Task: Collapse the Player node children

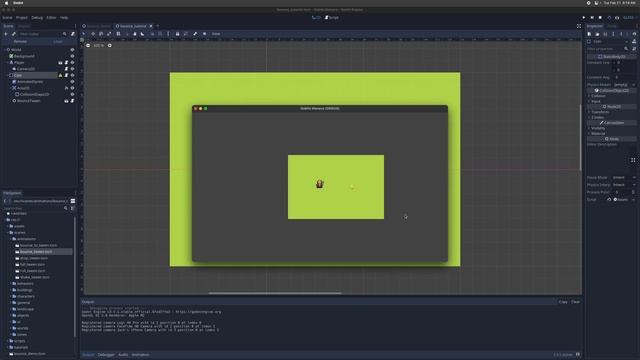Action: click(x=8, y=62)
